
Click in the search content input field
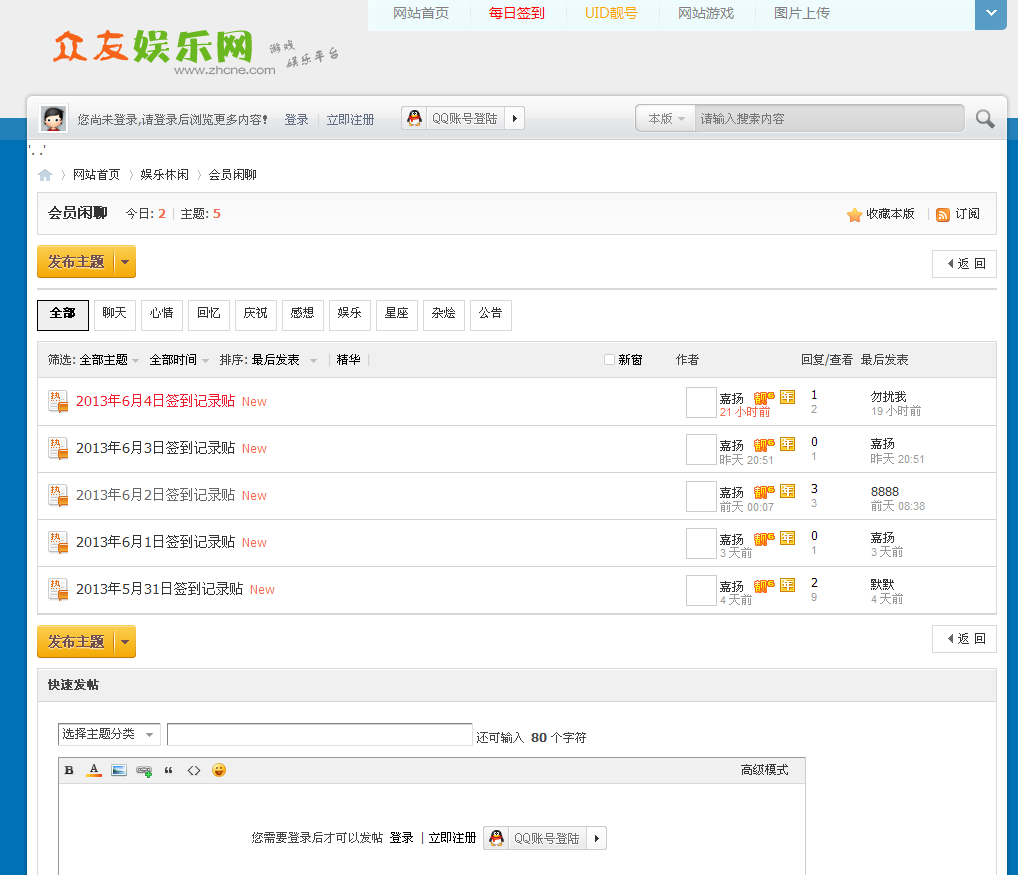pos(828,119)
